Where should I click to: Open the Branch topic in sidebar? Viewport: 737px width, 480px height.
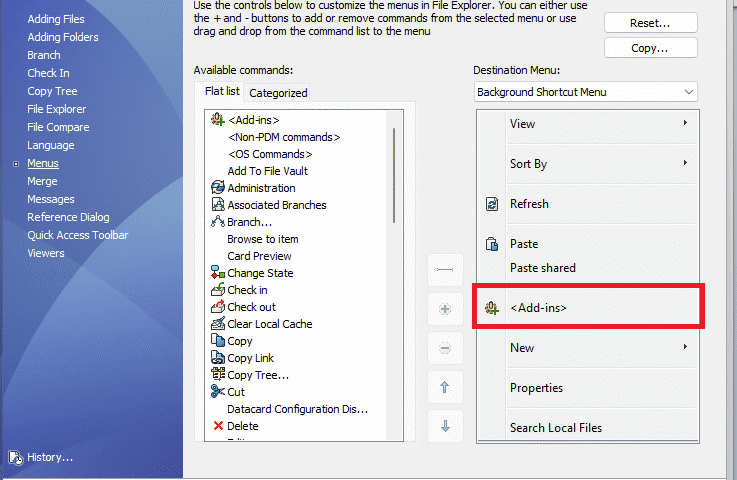(44, 55)
